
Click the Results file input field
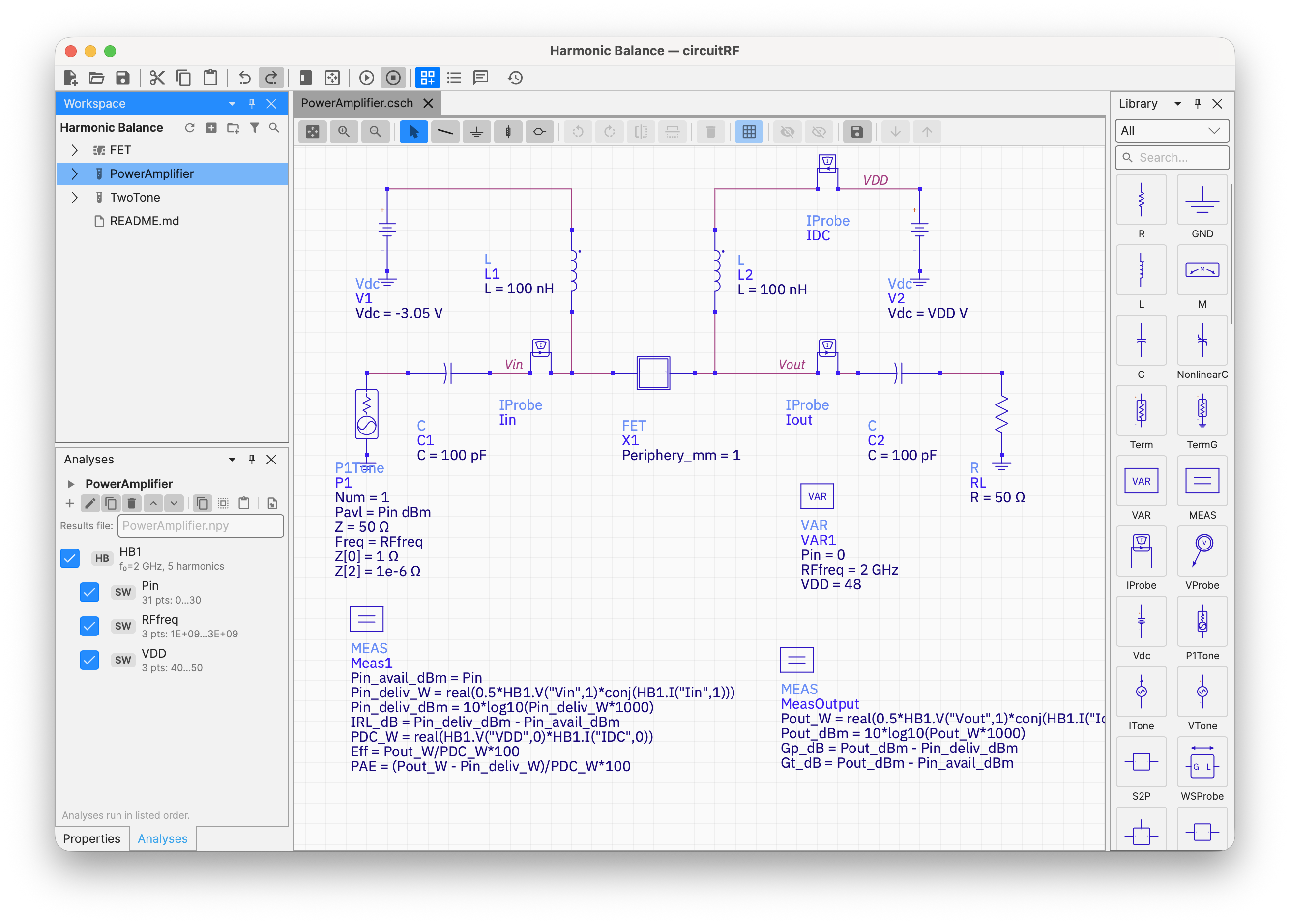click(x=200, y=525)
